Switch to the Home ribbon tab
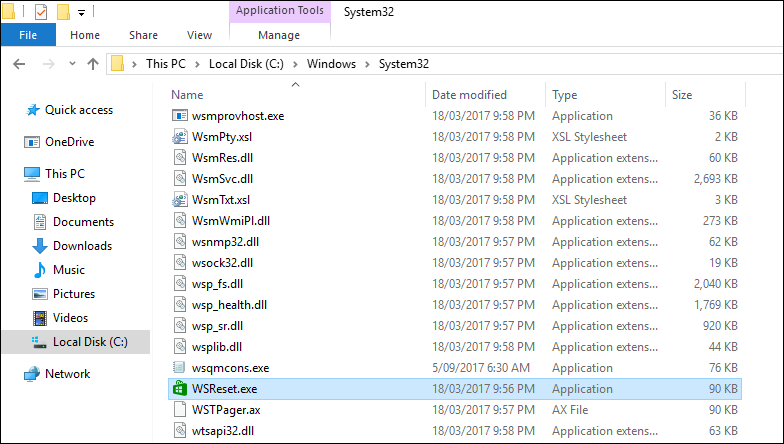 point(84,35)
